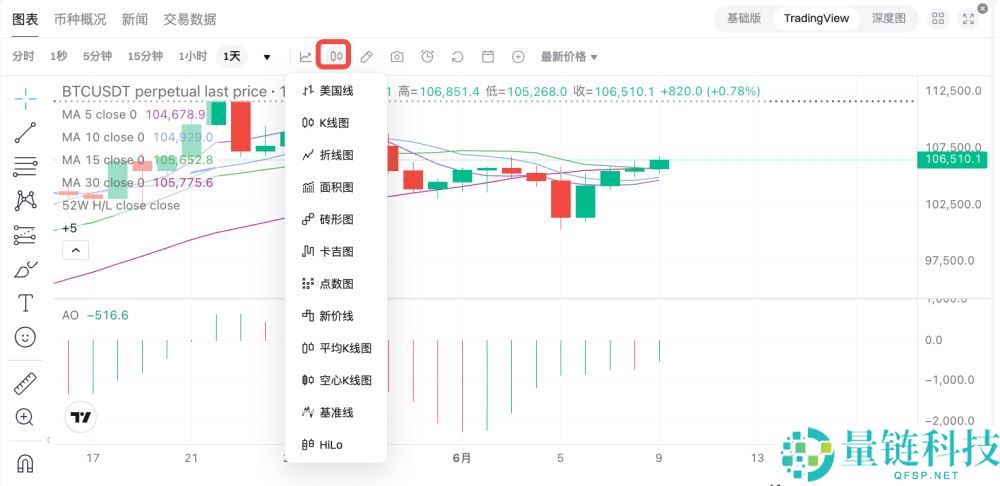Choose HiLo chart type
This screenshot has height=486, width=1000.
335,445
